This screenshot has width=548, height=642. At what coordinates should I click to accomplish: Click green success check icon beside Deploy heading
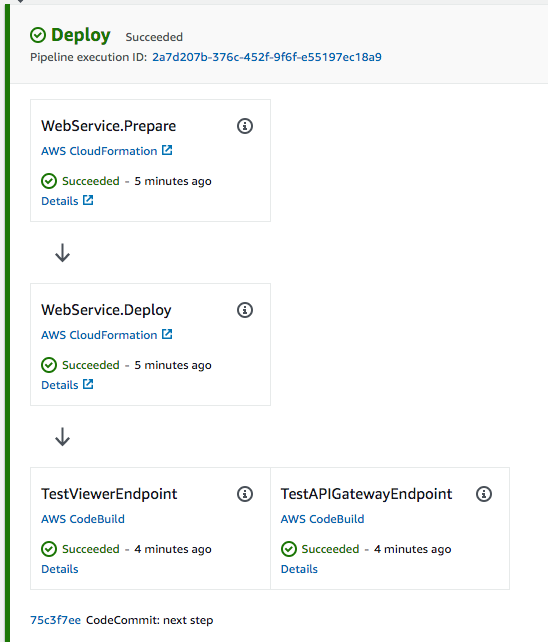pos(38,35)
